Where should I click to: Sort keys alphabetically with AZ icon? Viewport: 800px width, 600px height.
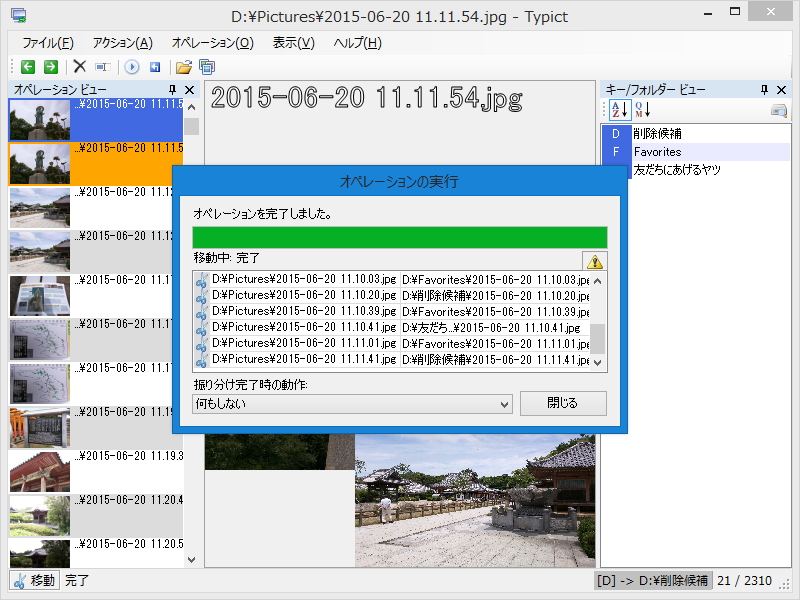coord(620,109)
